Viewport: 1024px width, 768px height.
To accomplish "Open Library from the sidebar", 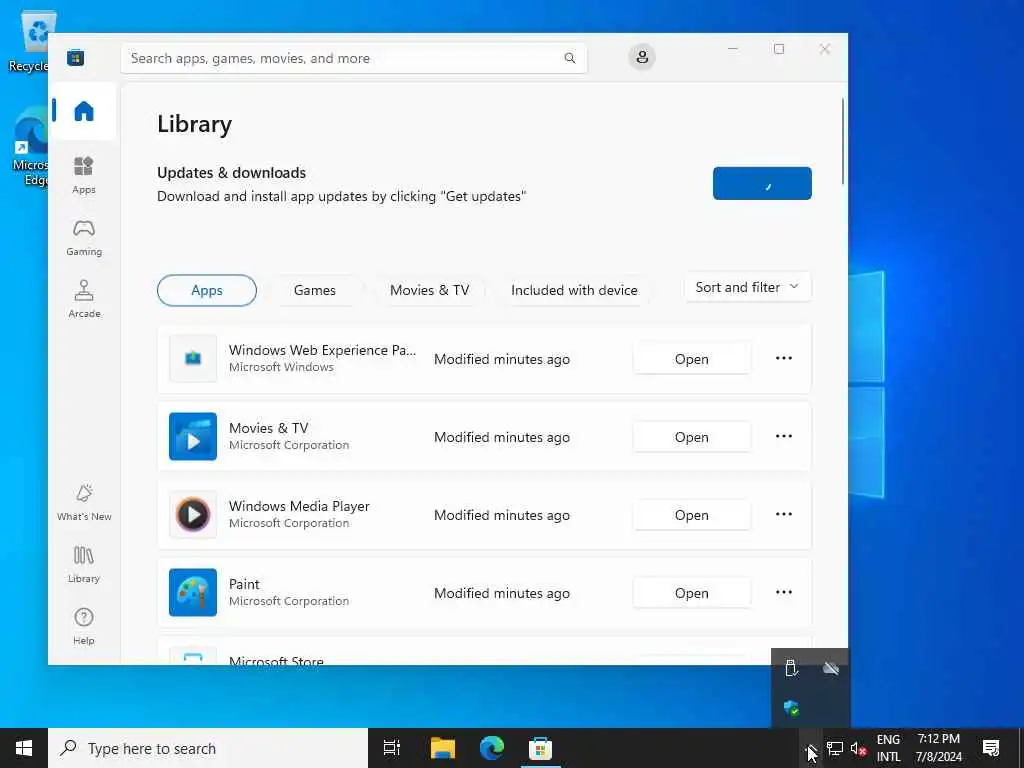I will [x=84, y=564].
